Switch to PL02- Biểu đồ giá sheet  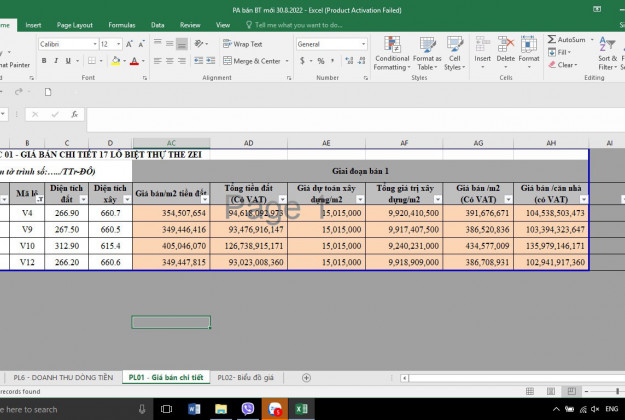pos(246,377)
